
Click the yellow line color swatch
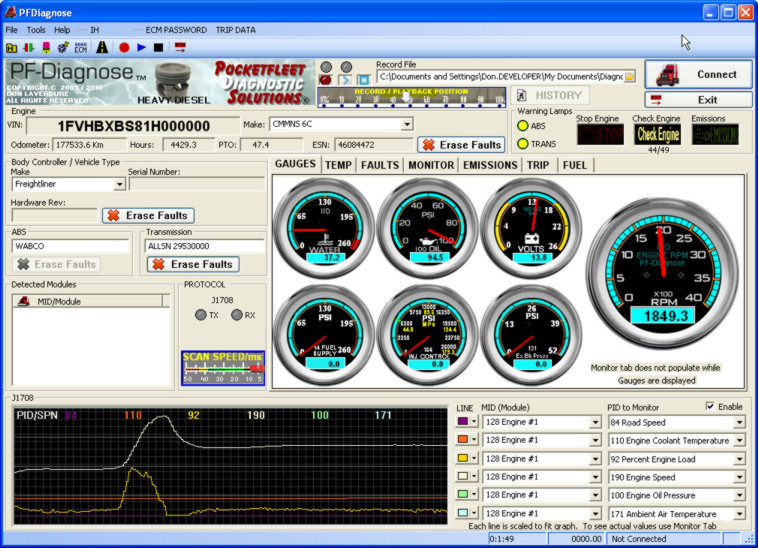463,458
